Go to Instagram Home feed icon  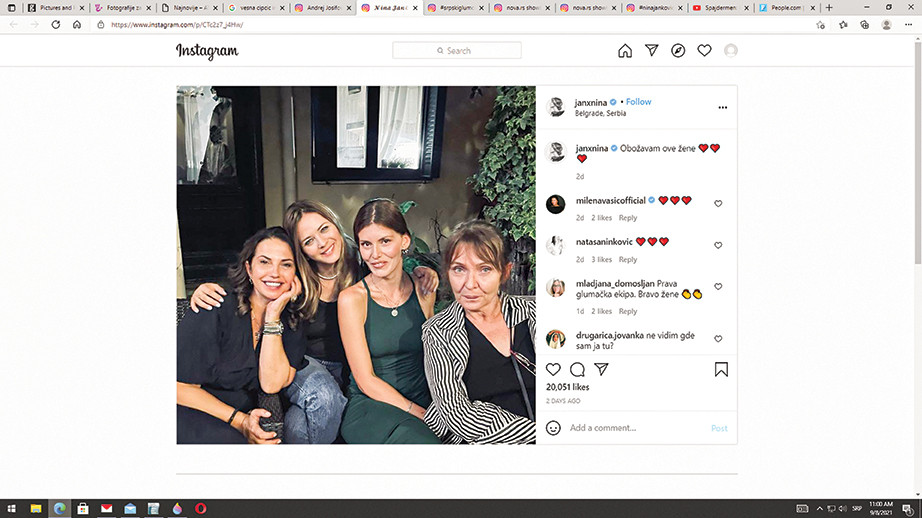pyautogui.click(x=625, y=51)
